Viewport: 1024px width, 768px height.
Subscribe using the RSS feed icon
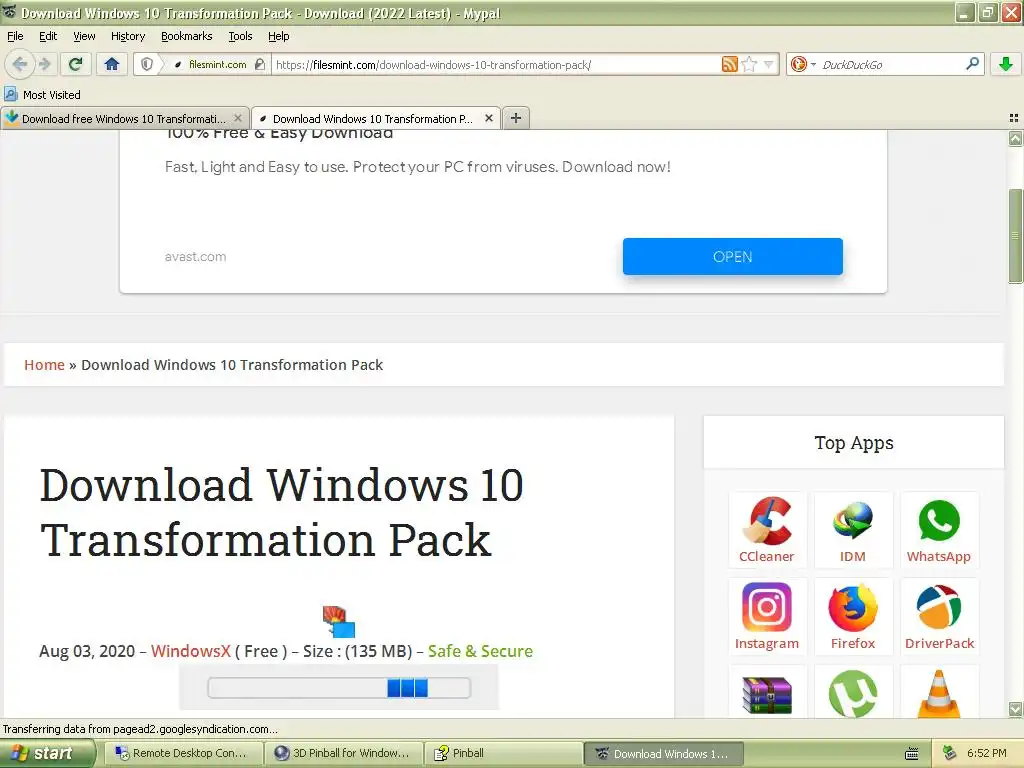729,64
